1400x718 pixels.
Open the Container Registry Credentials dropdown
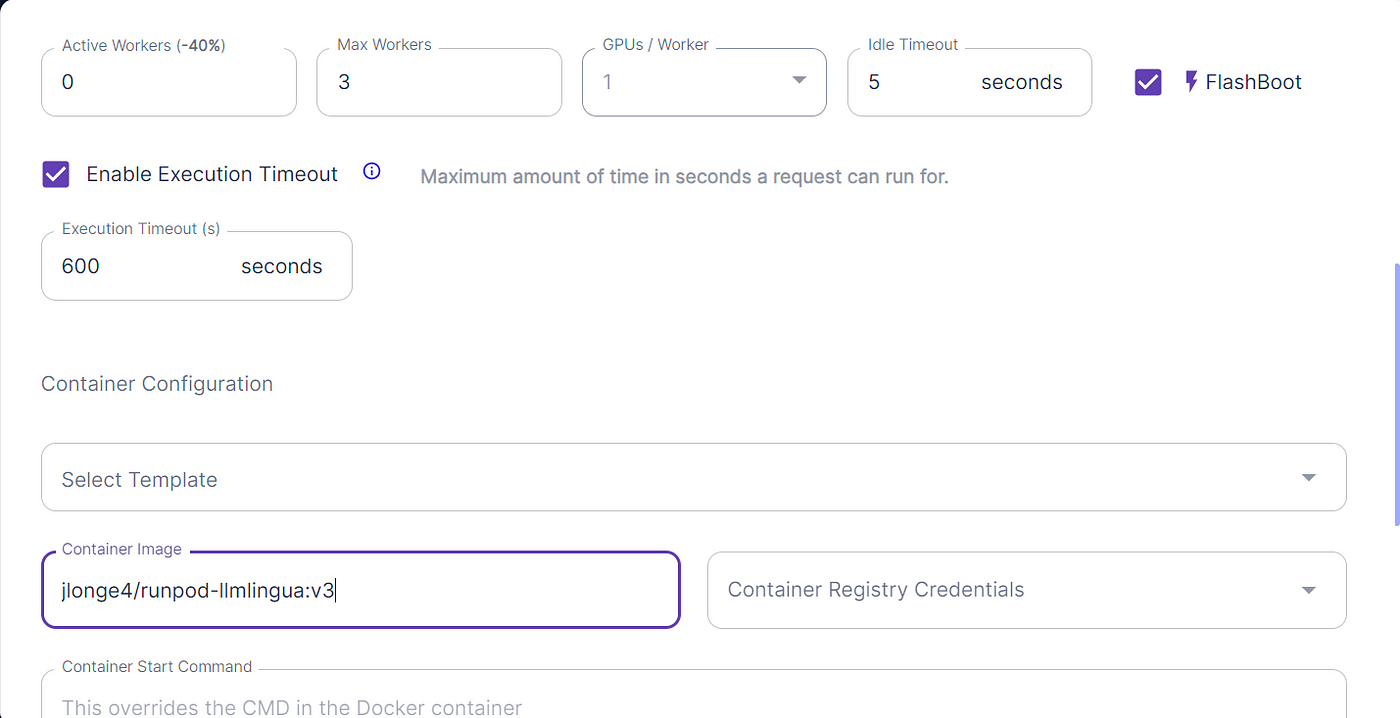tap(1026, 590)
